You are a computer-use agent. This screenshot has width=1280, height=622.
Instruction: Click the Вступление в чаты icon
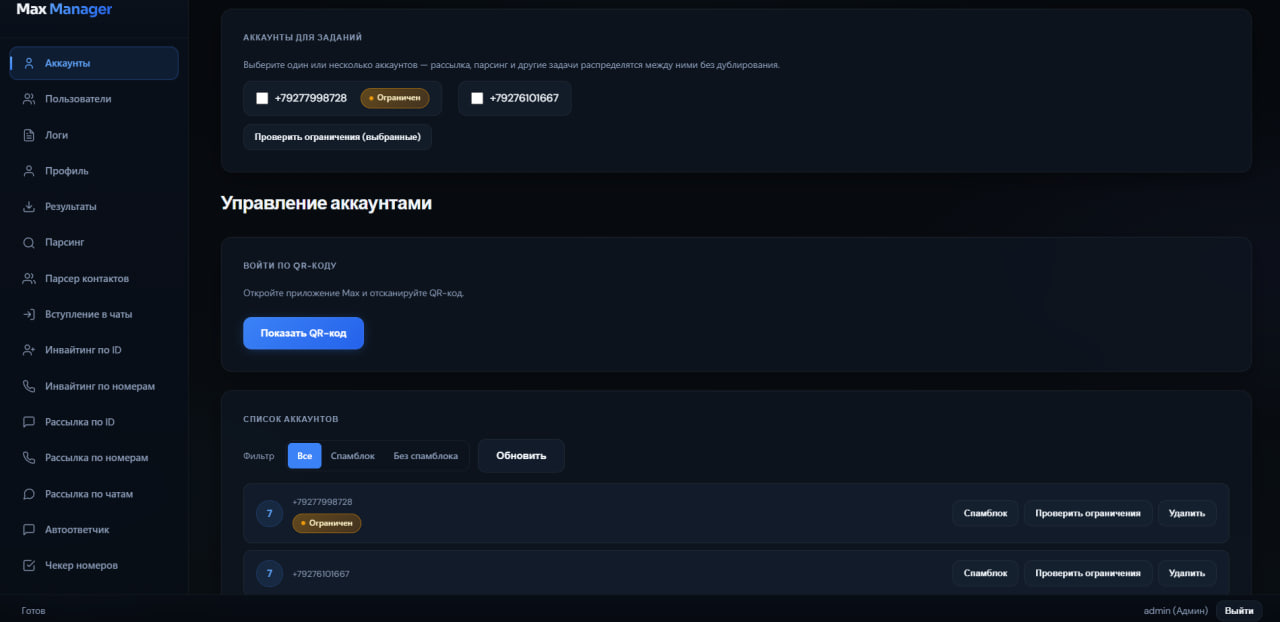point(29,314)
